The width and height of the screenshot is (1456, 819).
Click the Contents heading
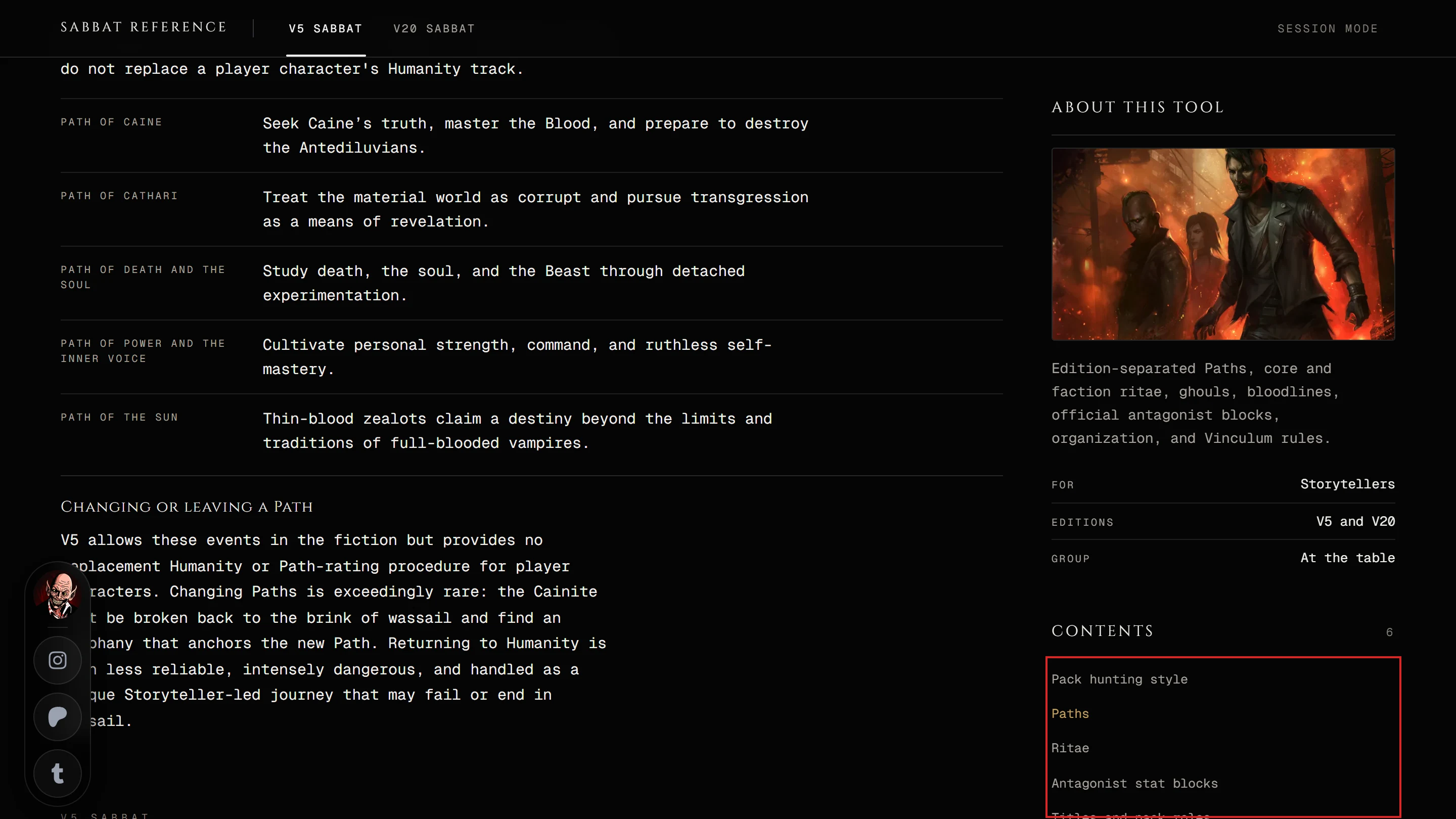point(1102,631)
